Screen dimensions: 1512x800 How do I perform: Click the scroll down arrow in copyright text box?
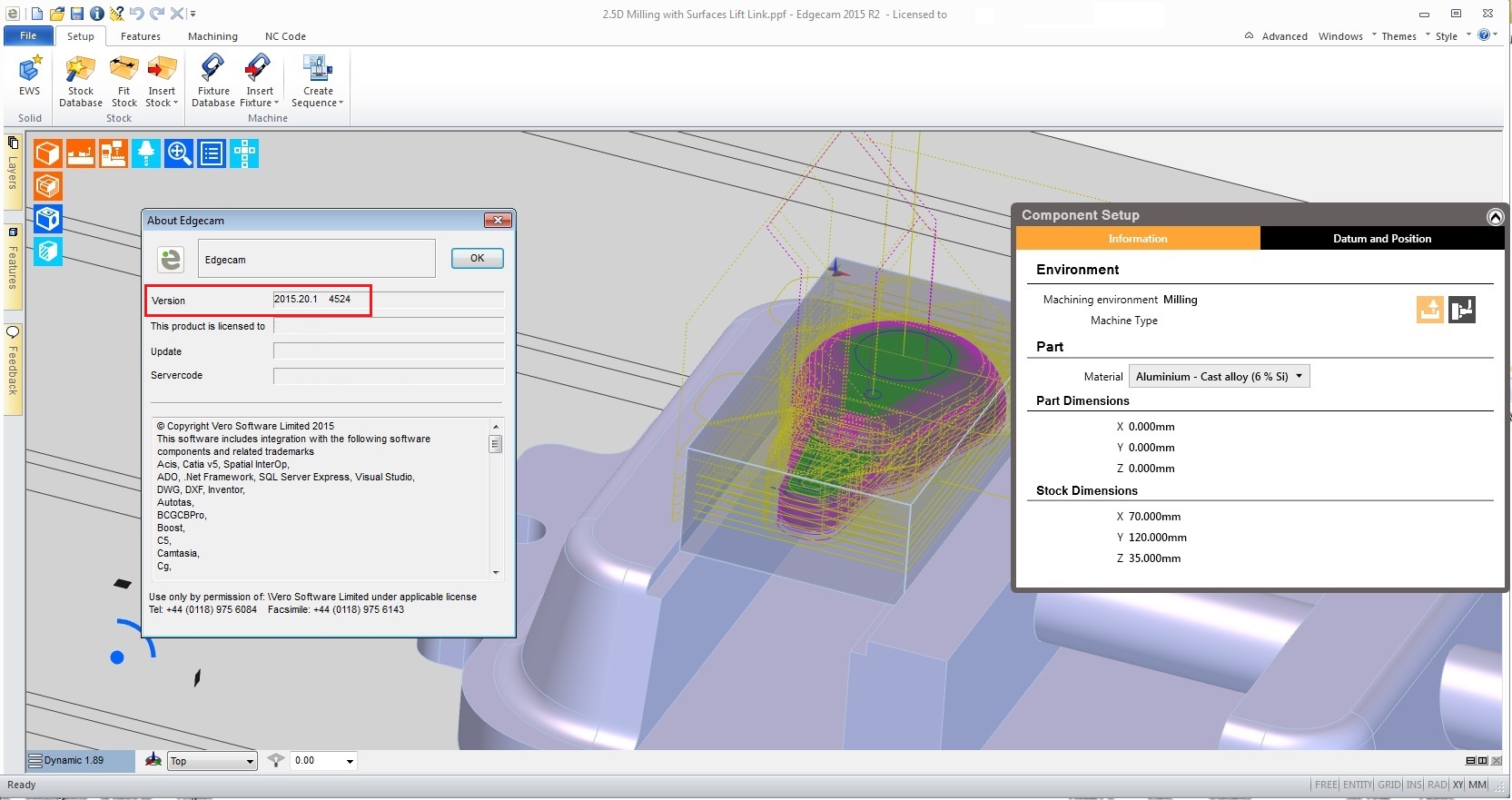coord(496,572)
